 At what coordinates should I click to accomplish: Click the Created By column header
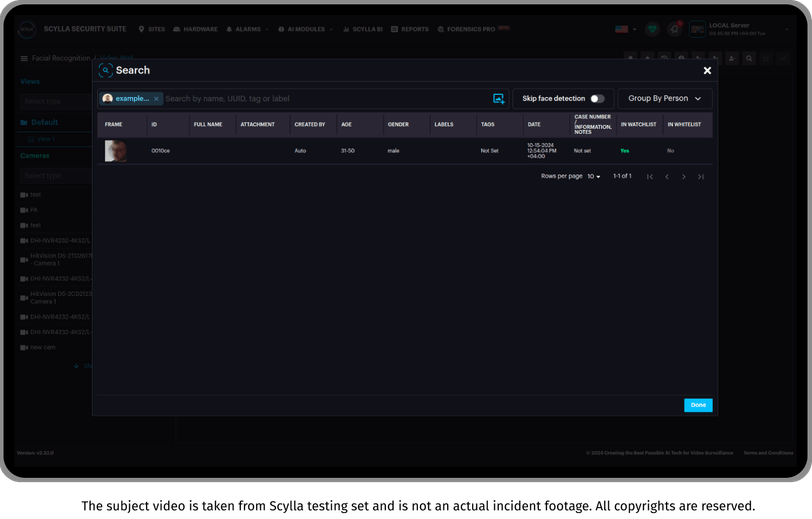pyautogui.click(x=310, y=124)
